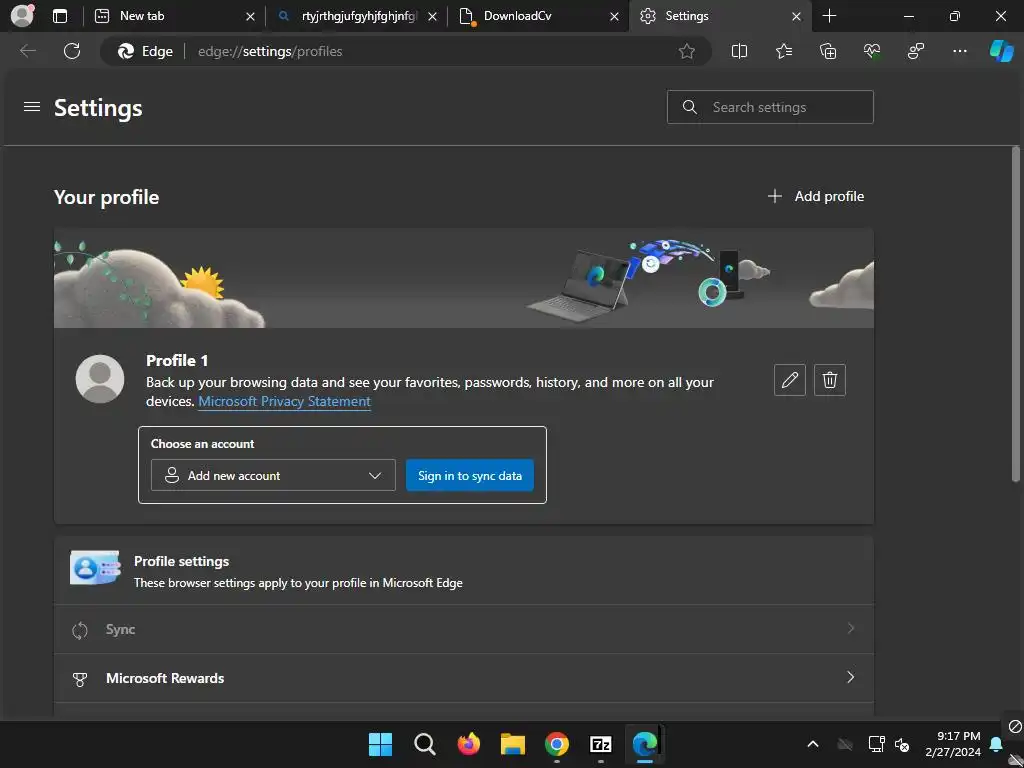Launch Firefox from the taskbar
This screenshot has height=768, width=1024.
(468, 744)
